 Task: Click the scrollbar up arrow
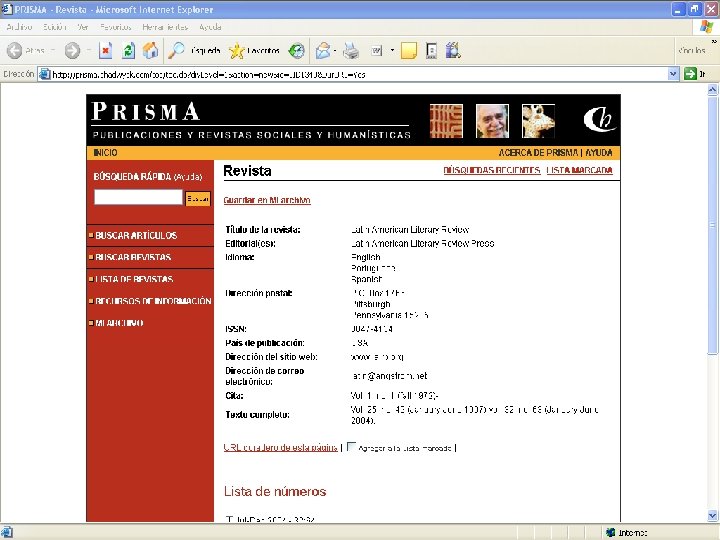pyautogui.click(x=712, y=90)
